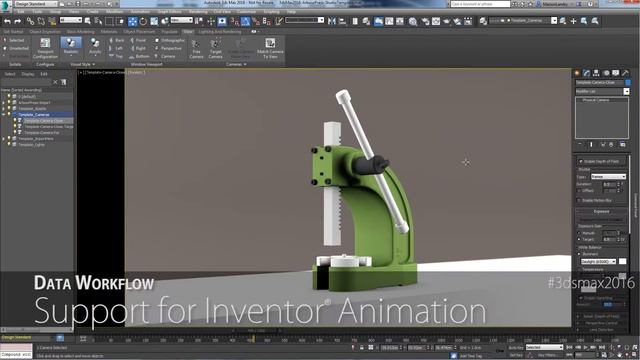The width and height of the screenshot is (640, 360).
Task: Open the shutter Type dropdown
Action: [x=608, y=177]
